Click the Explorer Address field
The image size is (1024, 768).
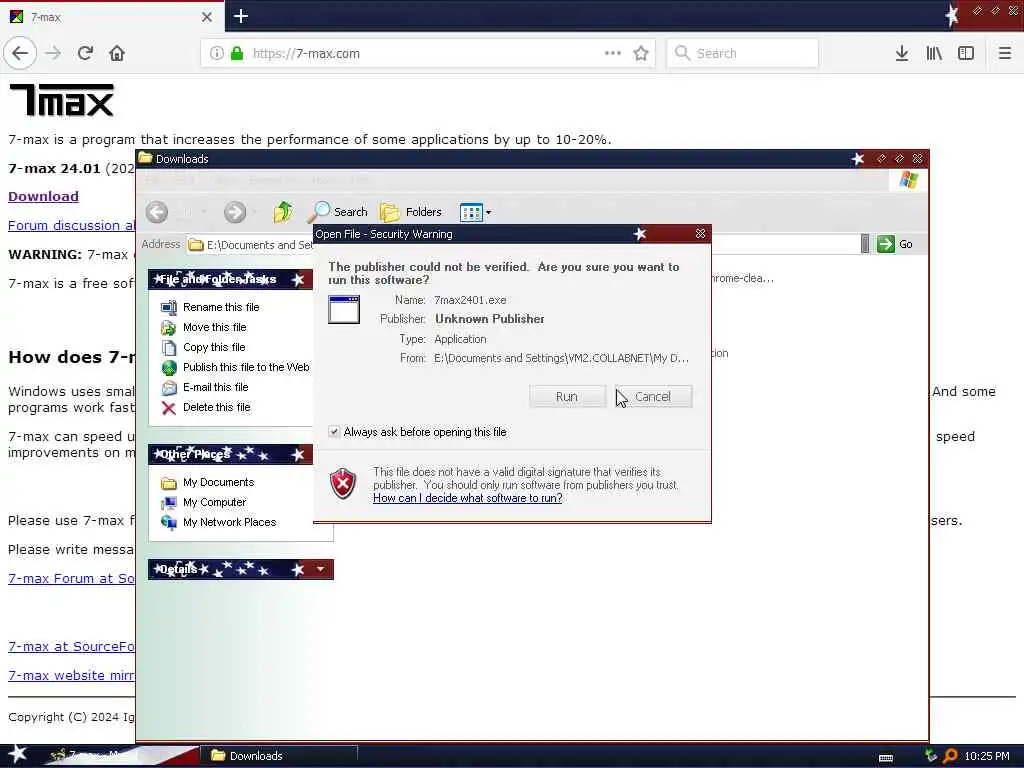point(251,245)
